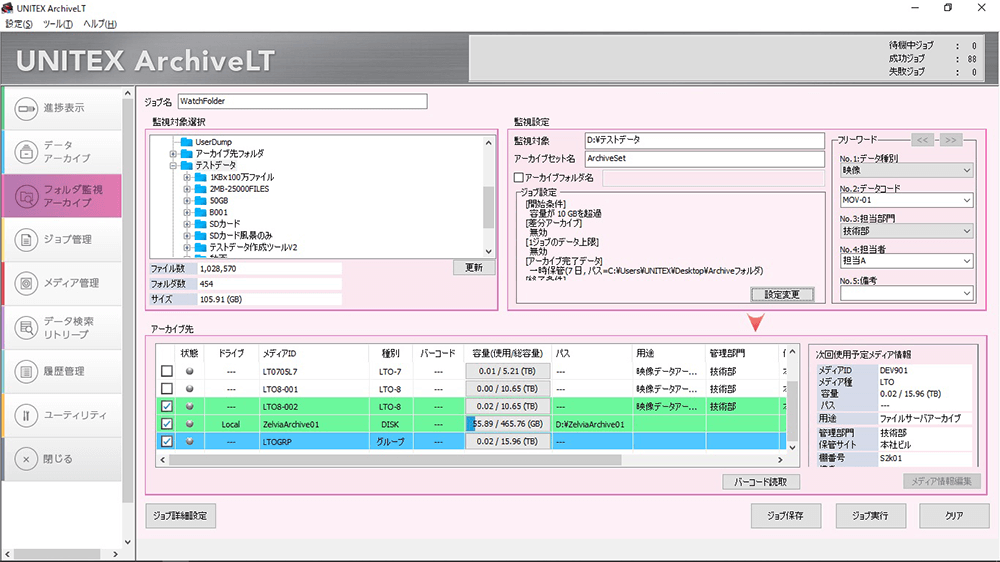Image resolution: width=1000 pixels, height=562 pixels.
Task: Open the ユーティリティ sidebar icon
Action: pos(26,415)
